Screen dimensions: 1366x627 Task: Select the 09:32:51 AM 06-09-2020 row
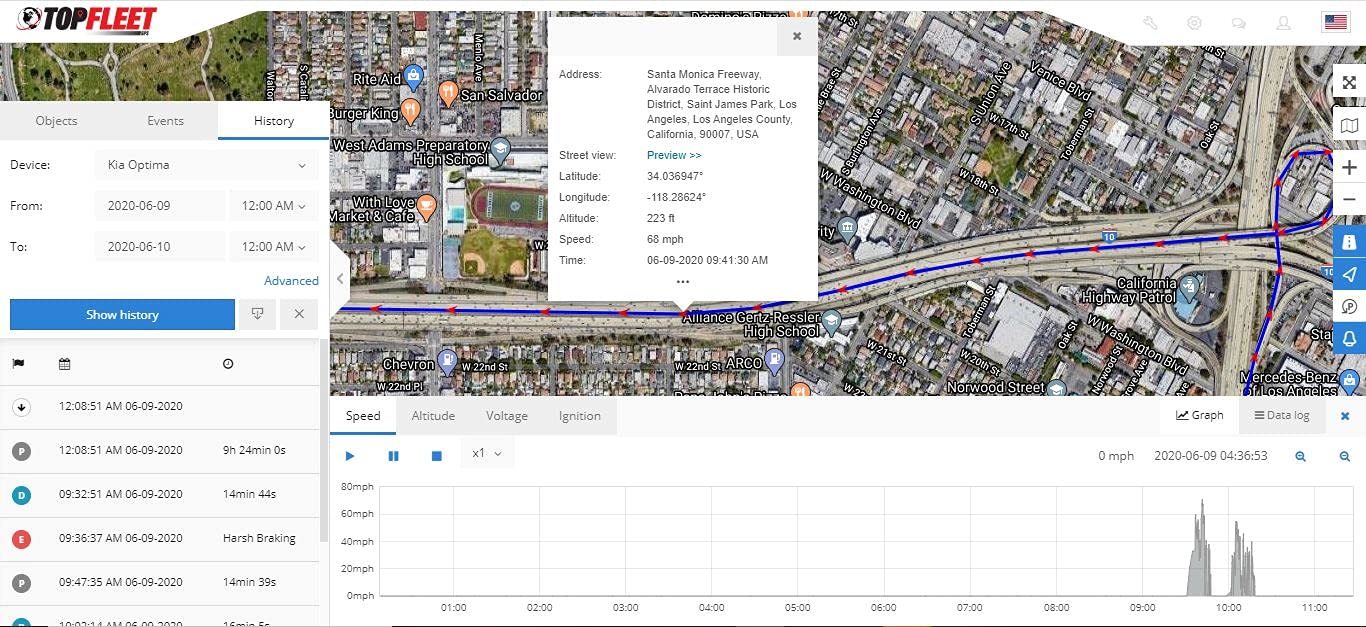[x=160, y=495]
